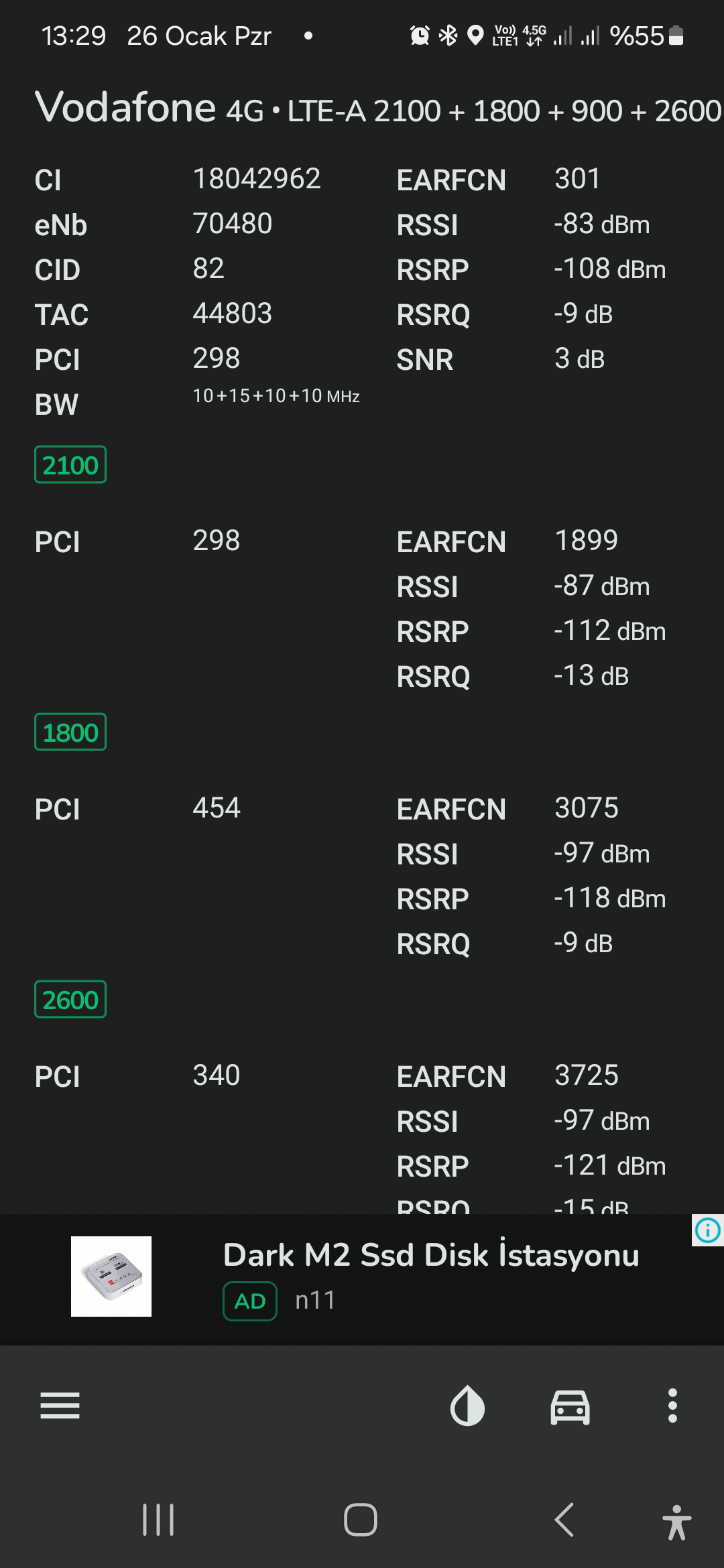Open the Dark M2 Ssd ad thumbnail
Image resolution: width=724 pixels, height=1568 pixels.
point(111,1277)
